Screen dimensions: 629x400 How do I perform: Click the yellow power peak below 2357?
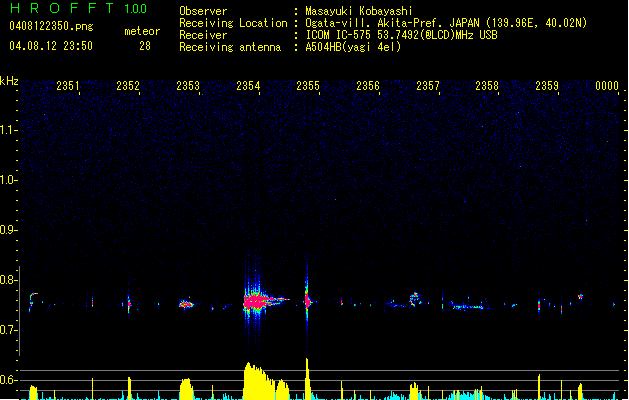[x=414, y=391]
